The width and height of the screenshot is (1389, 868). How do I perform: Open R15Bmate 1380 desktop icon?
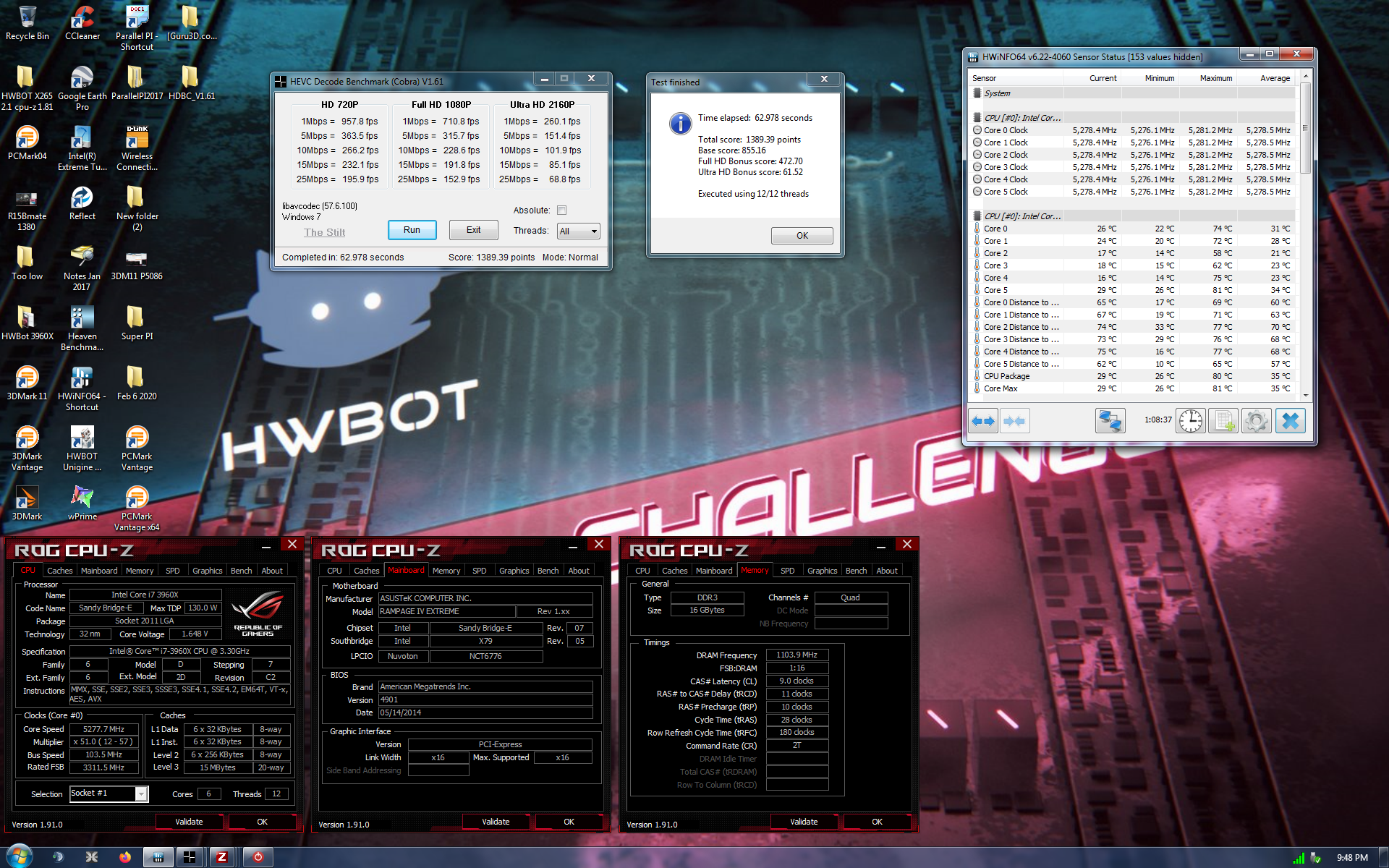(27, 209)
